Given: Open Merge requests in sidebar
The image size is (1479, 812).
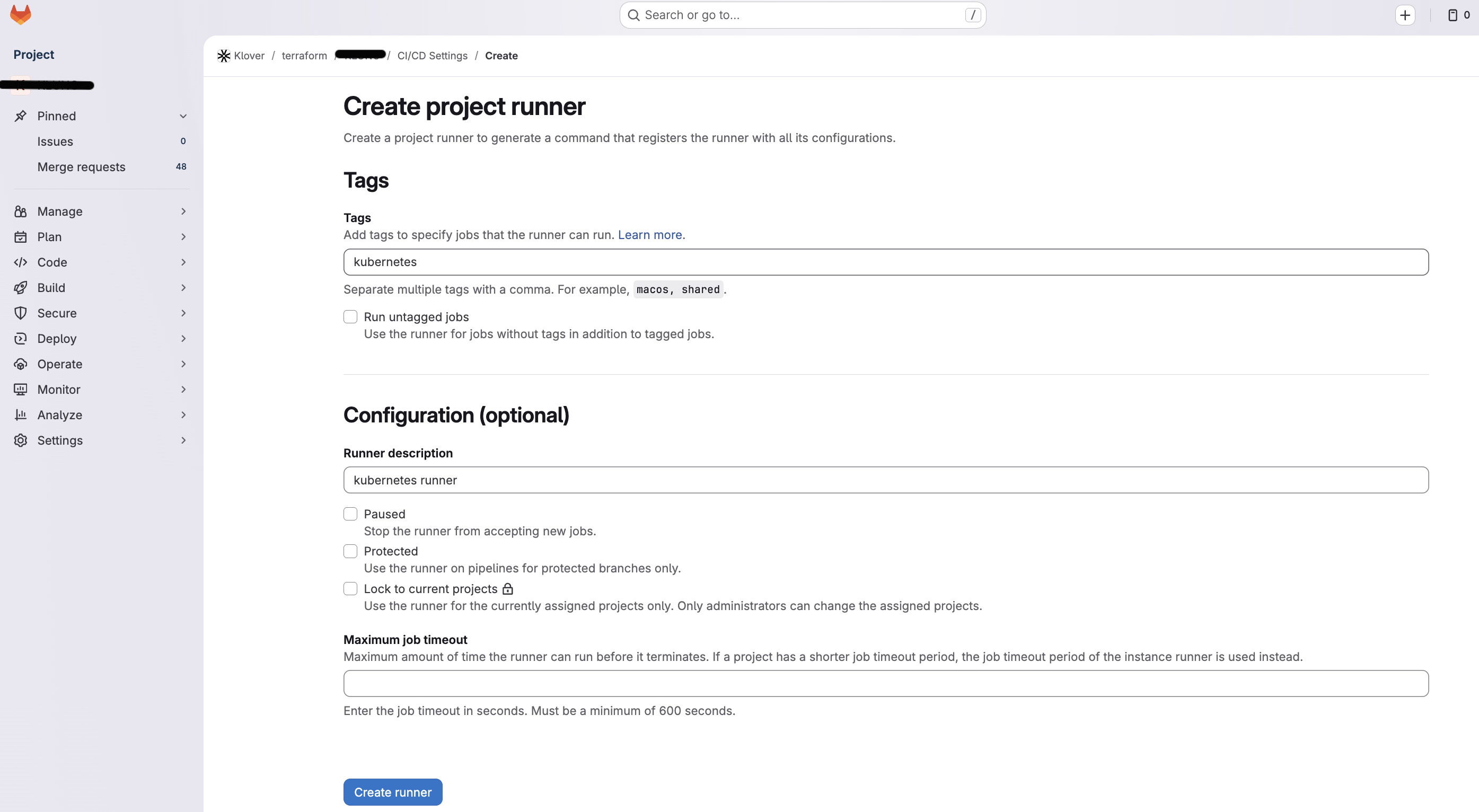Looking at the screenshot, I should click(81, 167).
